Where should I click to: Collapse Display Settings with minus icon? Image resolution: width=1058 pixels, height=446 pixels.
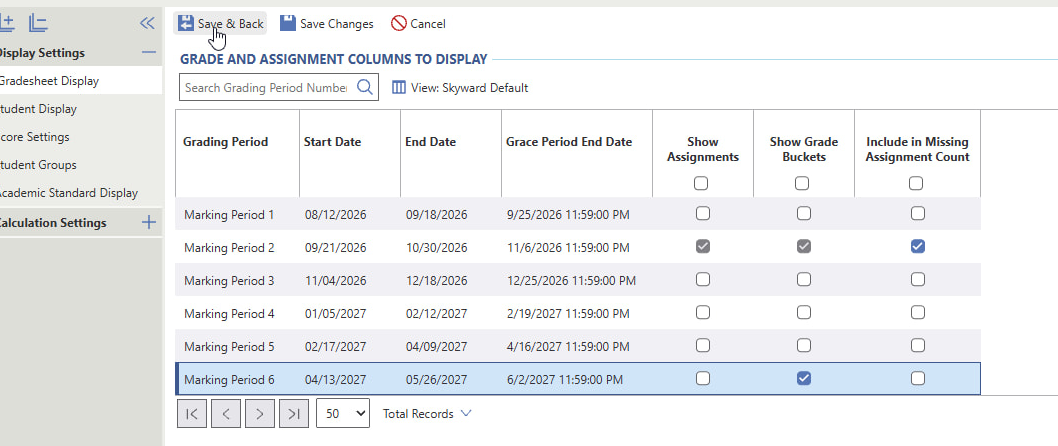coord(148,53)
